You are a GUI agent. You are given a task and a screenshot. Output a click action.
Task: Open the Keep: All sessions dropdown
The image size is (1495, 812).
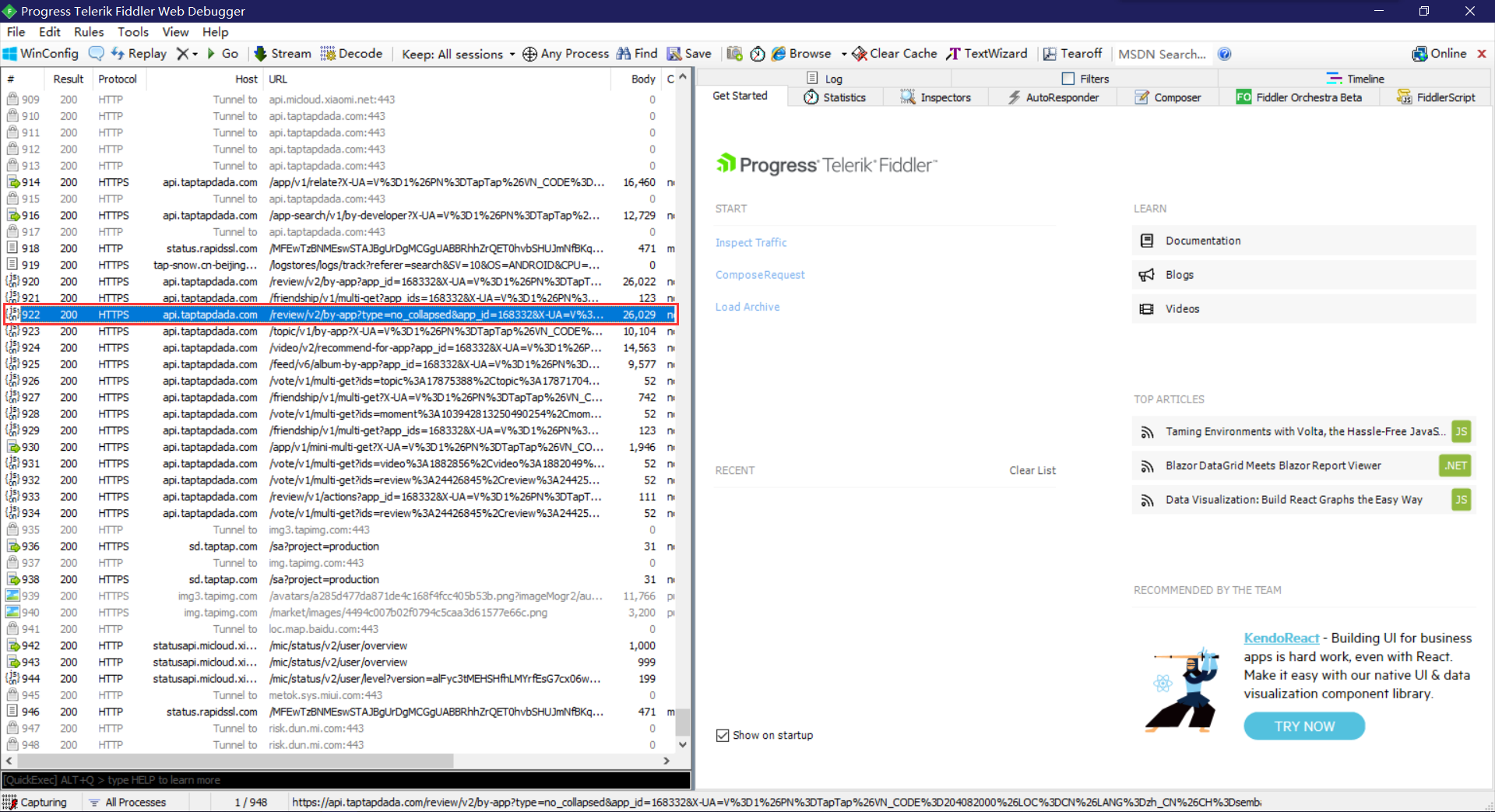pyautogui.click(x=458, y=54)
